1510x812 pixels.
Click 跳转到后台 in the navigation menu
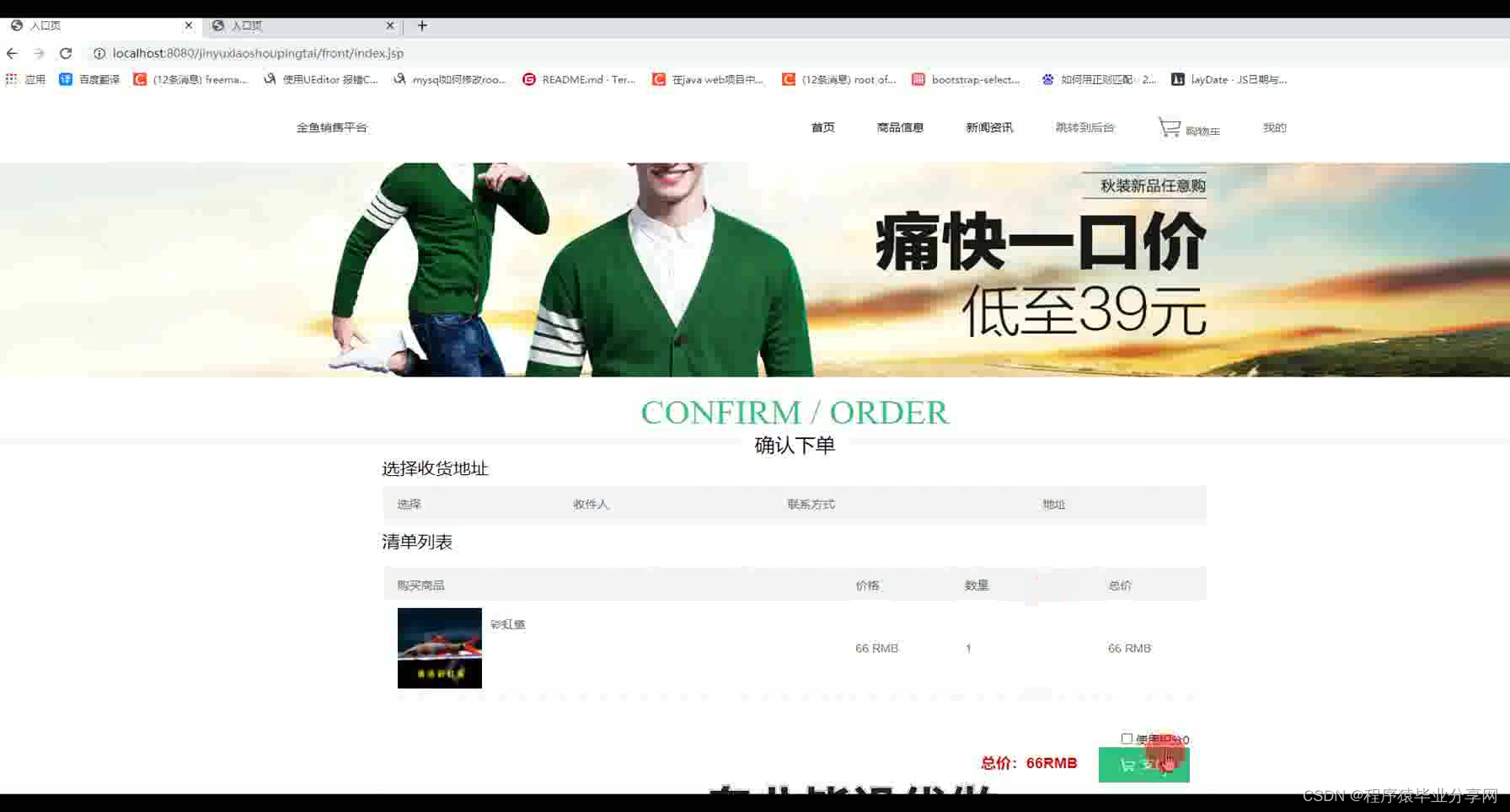pyautogui.click(x=1084, y=127)
